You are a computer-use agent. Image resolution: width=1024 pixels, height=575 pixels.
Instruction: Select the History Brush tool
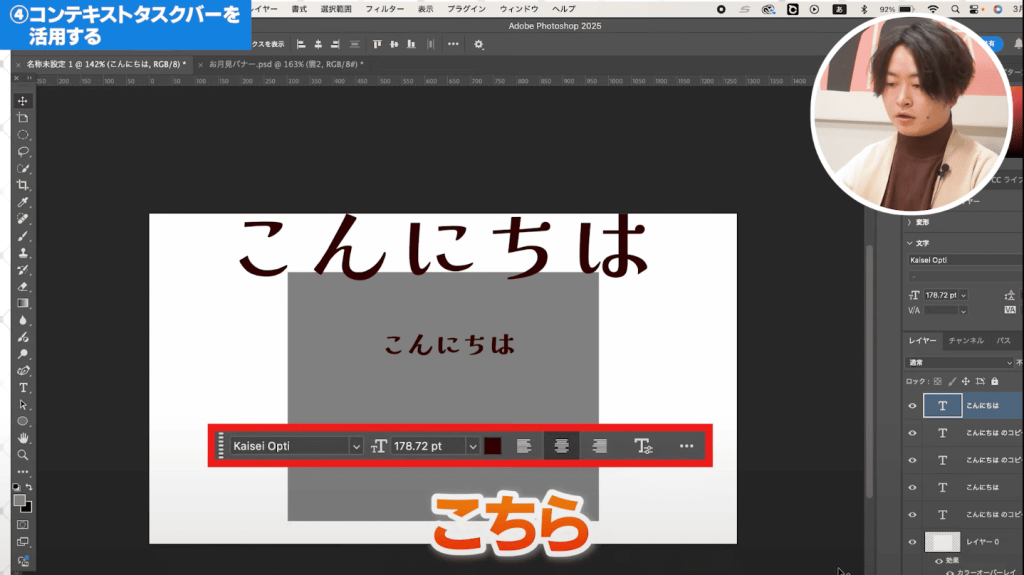pos(23,270)
